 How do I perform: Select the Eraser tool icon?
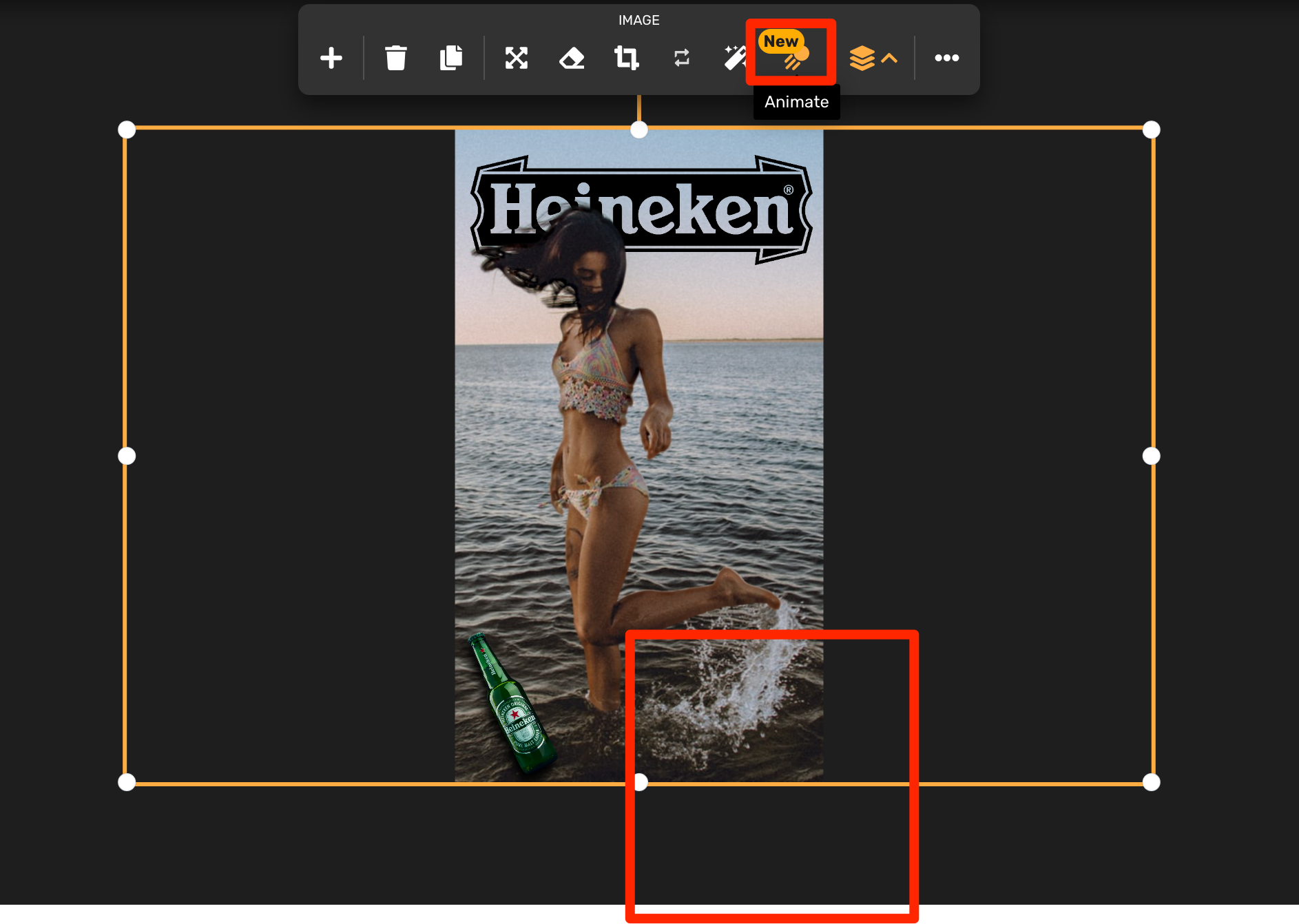(x=572, y=58)
